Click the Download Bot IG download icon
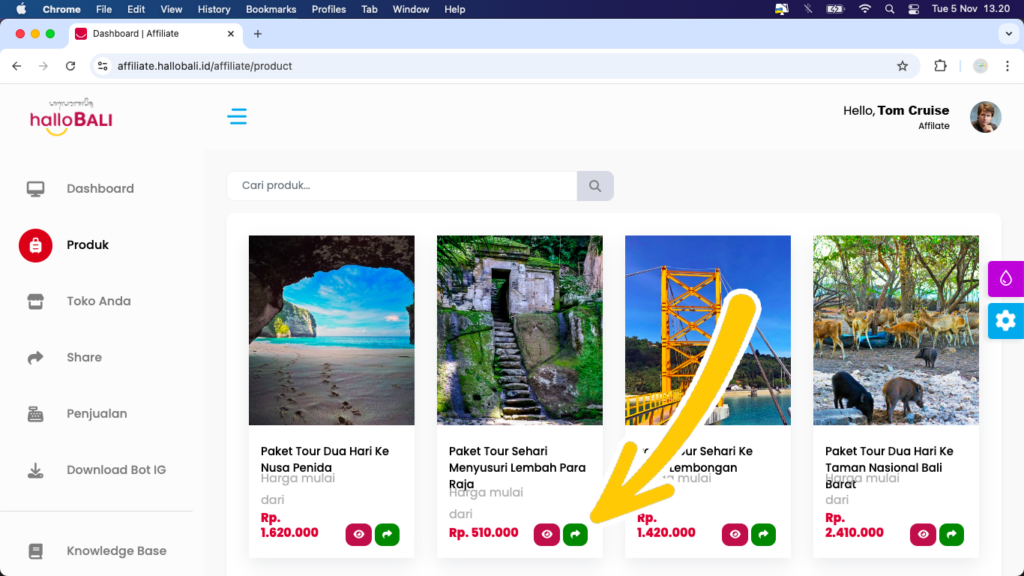The height and width of the screenshot is (576, 1024). point(35,470)
